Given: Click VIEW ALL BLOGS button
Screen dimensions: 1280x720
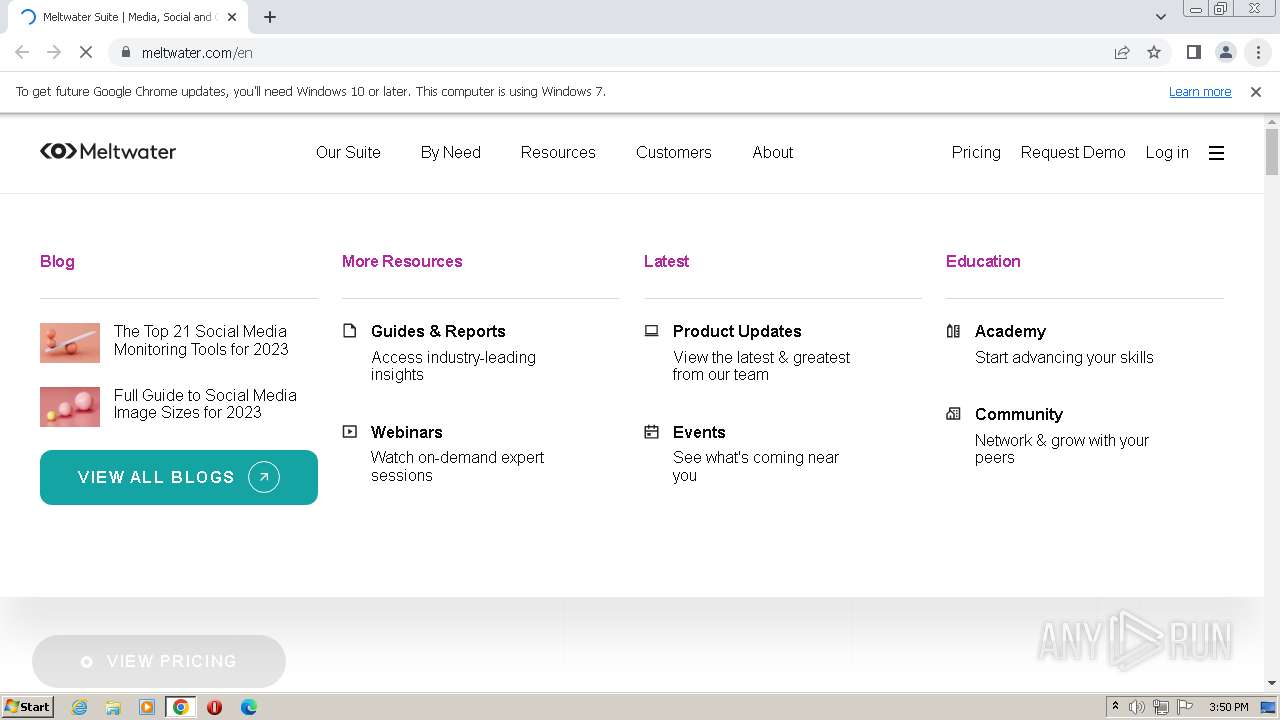Looking at the screenshot, I should 179,477.
